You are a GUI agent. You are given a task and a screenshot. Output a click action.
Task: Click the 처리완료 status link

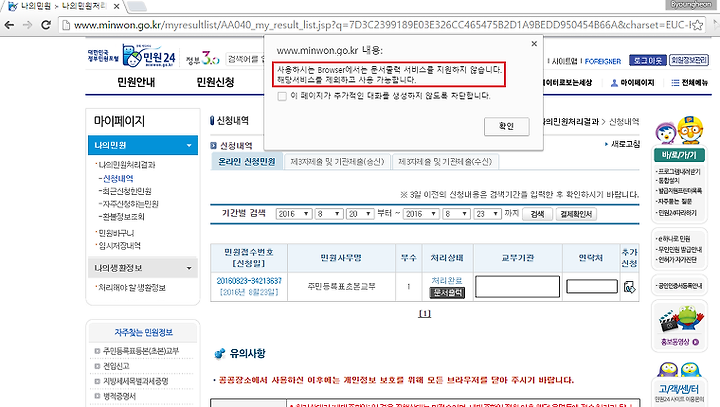click(x=447, y=280)
